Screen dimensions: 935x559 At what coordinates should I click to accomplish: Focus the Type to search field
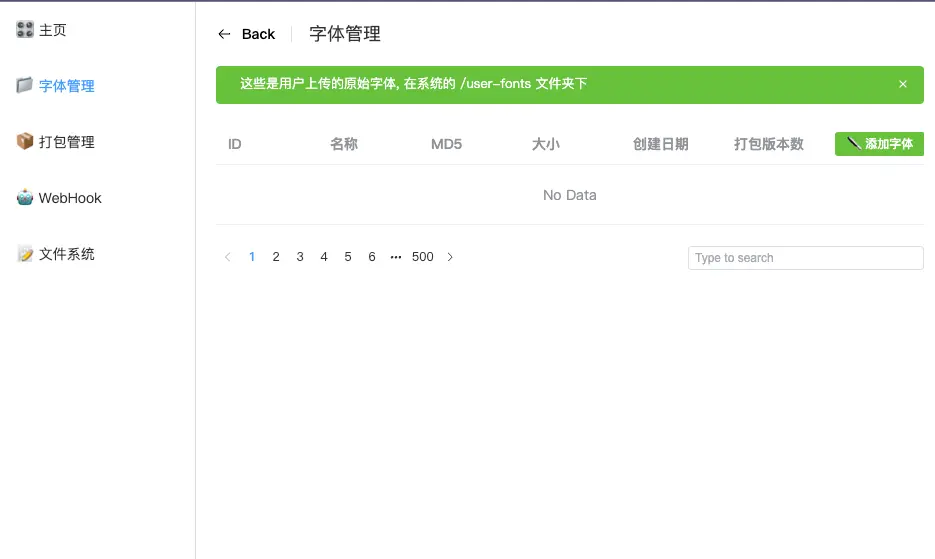tap(805, 258)
